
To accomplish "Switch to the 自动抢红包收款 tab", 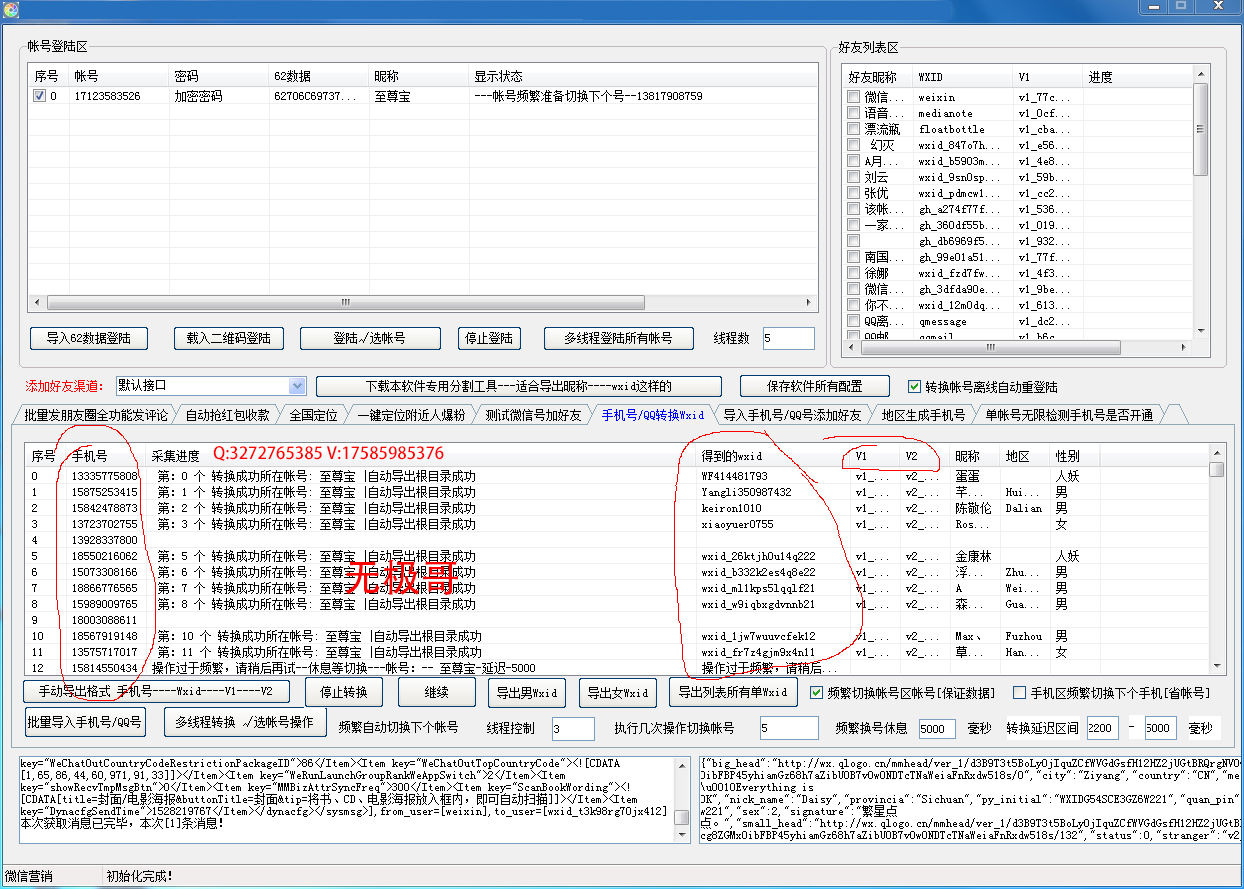I will click(x=228, y=415).
